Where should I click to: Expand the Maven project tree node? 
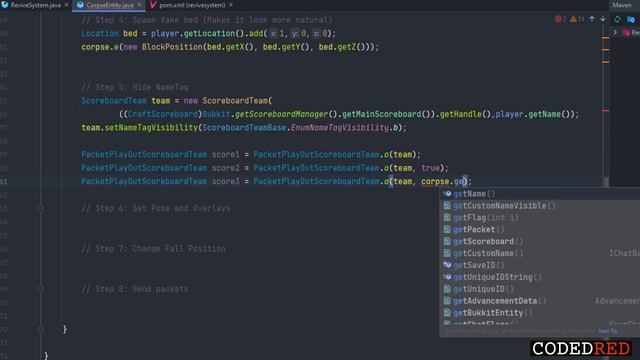point(616,32)
